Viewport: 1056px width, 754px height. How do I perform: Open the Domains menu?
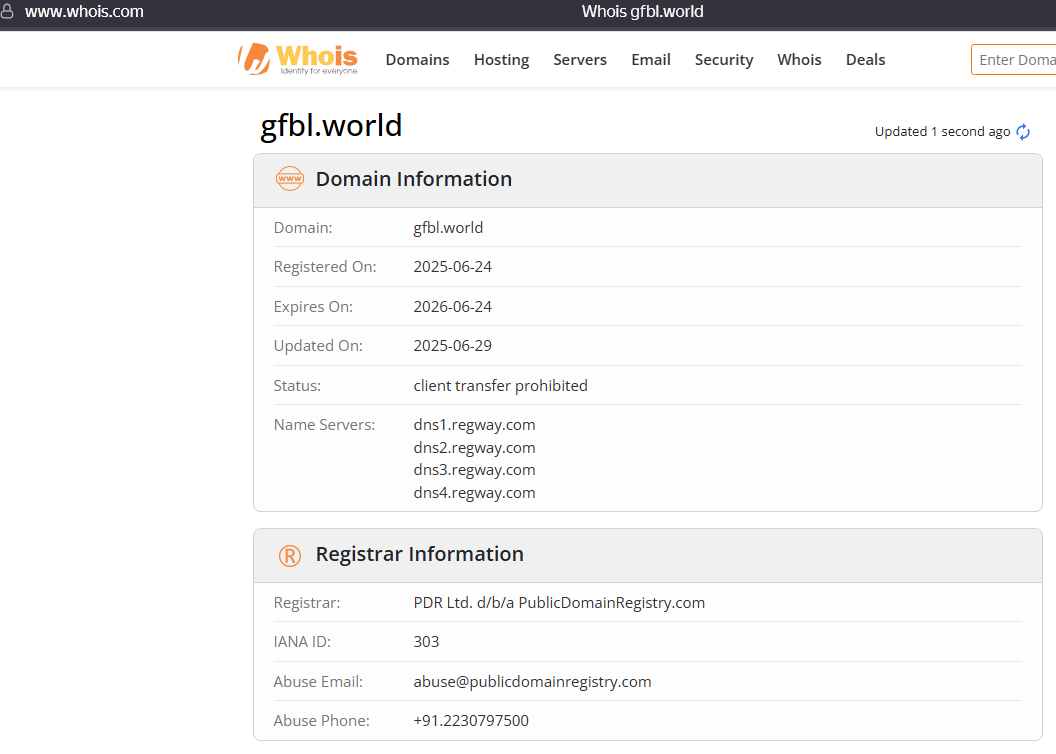[418, 60]
